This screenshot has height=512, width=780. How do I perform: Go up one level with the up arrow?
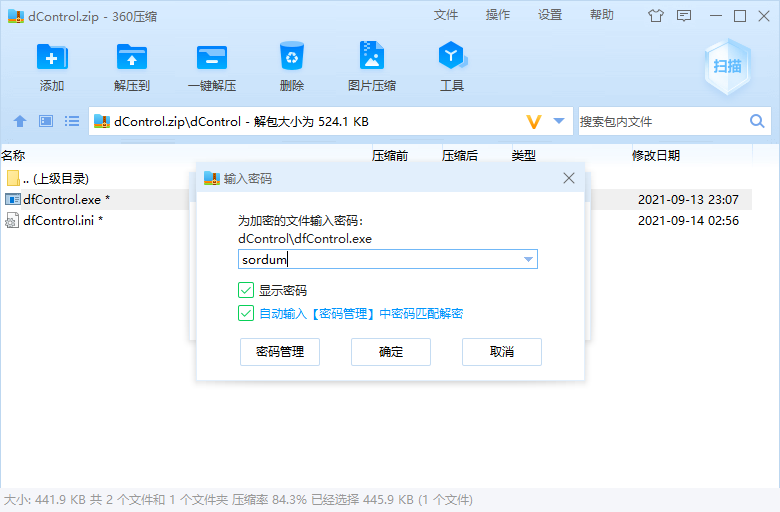pos(20,121)
